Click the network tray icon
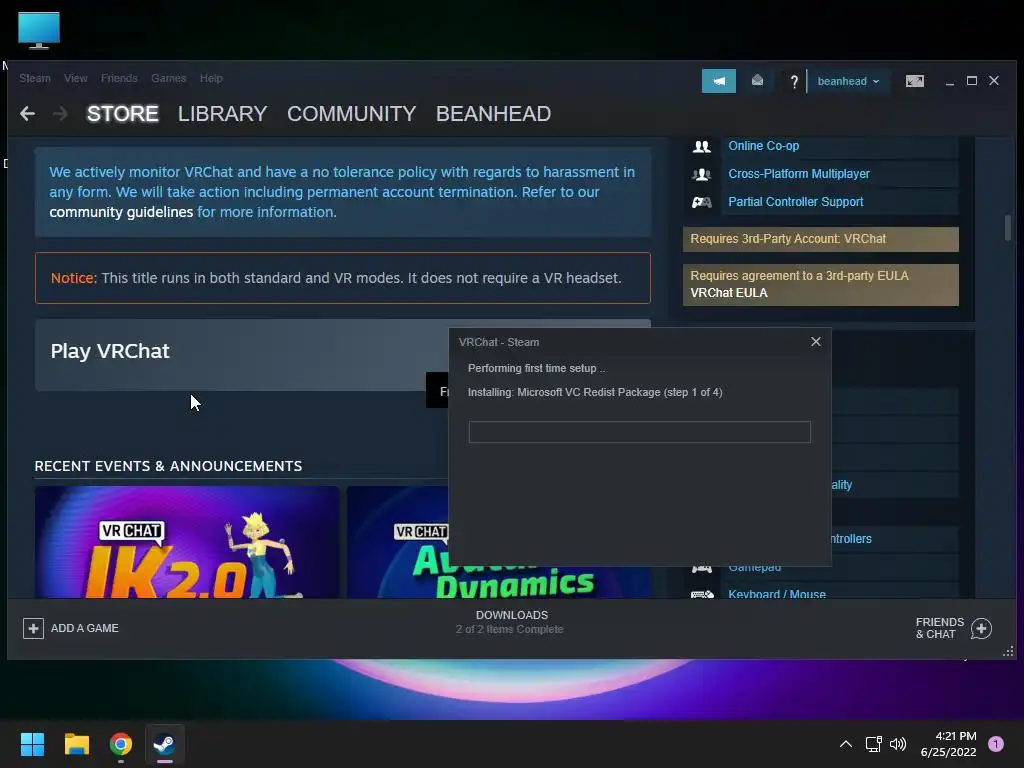Screen dimensions: 1024x768 click(873, 744)
